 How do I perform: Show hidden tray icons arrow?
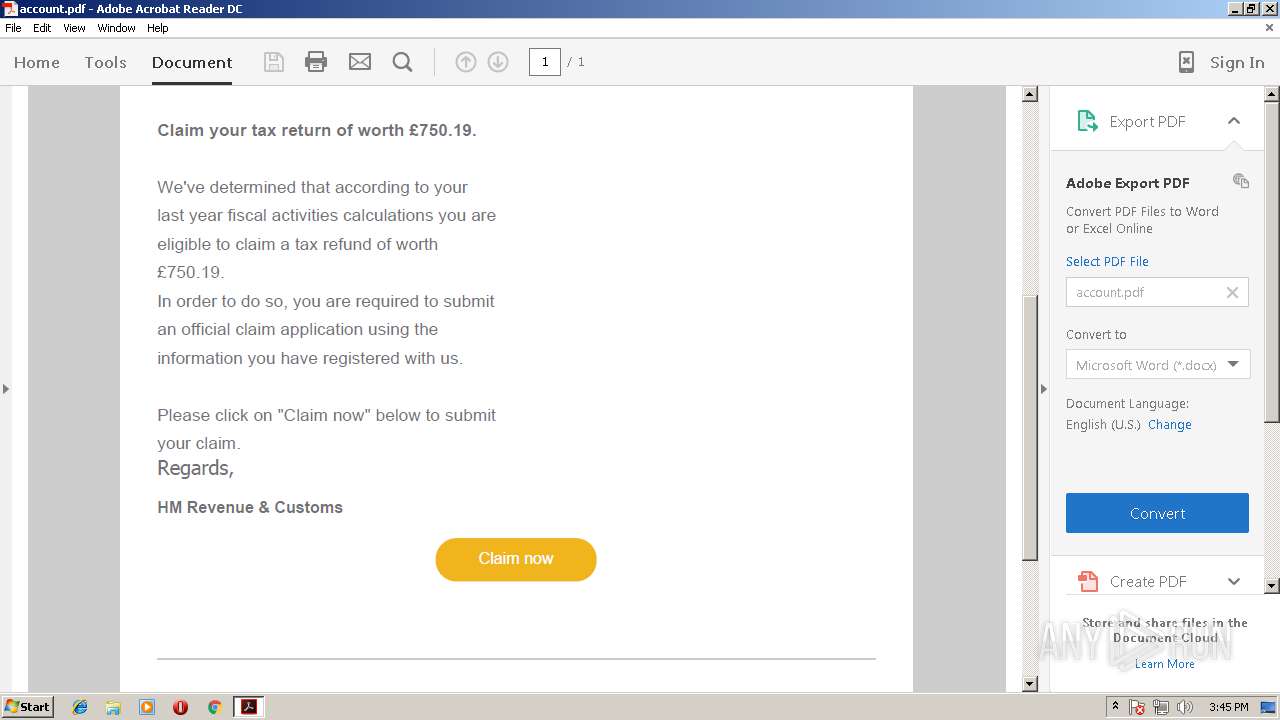click(x=1115, y=707)
